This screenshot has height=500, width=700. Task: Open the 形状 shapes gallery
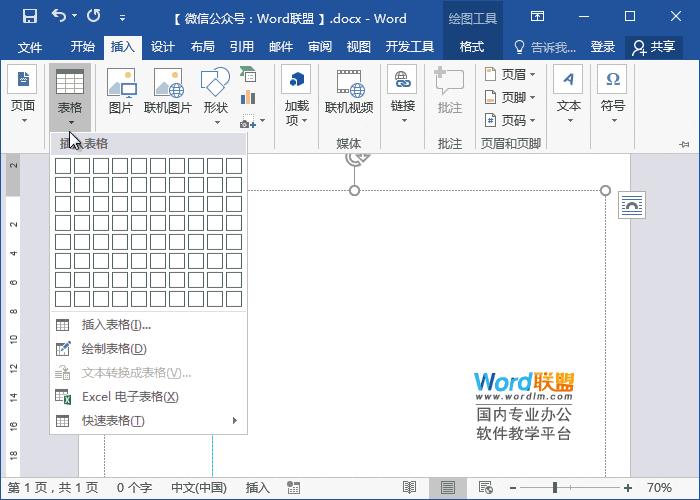coord(216,96)
